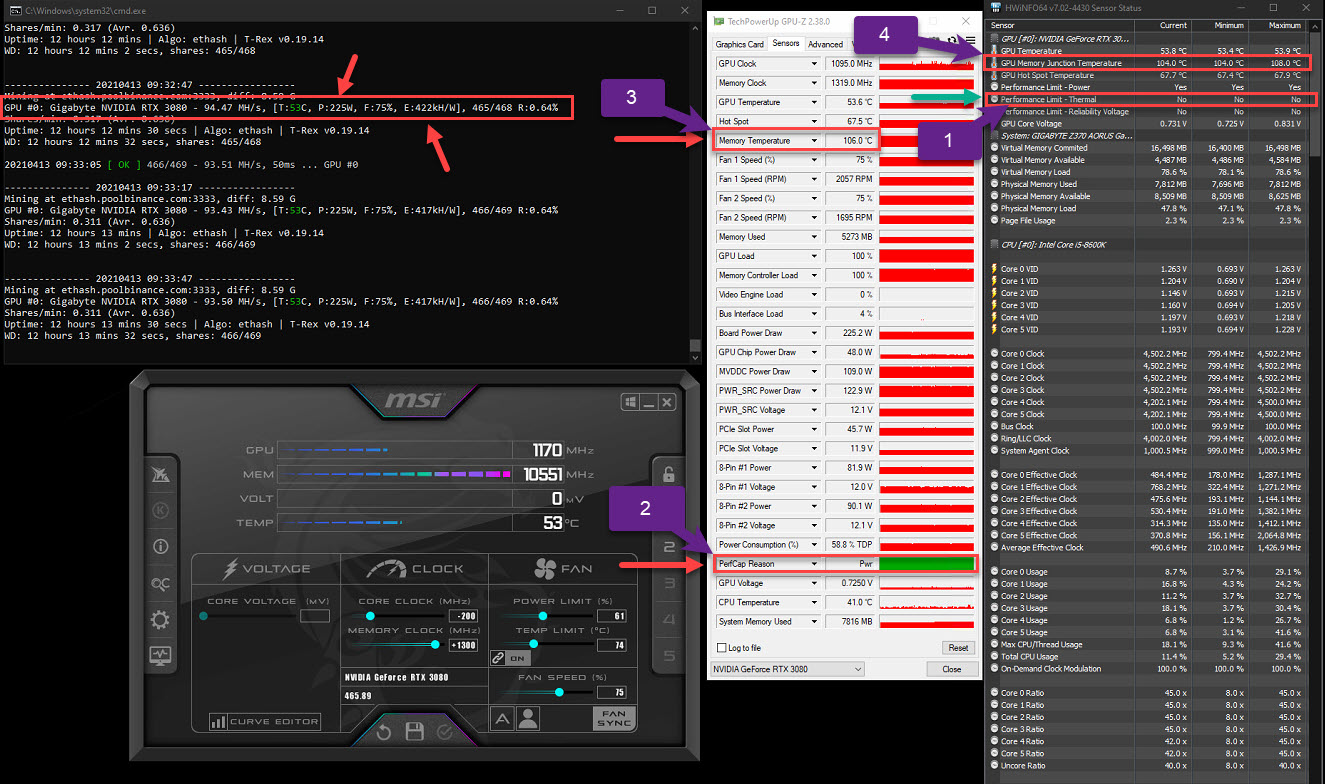Click the HWiNFO64 title bar icon
The width and height of the screenshot is (1325, 784).
[996, 7]
